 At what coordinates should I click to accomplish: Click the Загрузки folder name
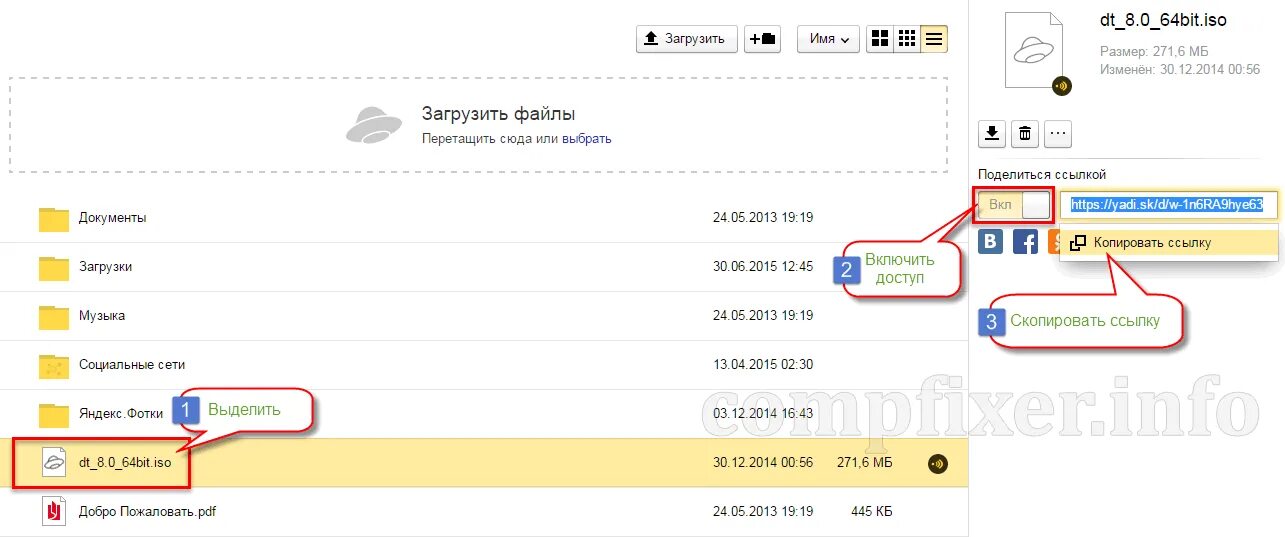106,267
